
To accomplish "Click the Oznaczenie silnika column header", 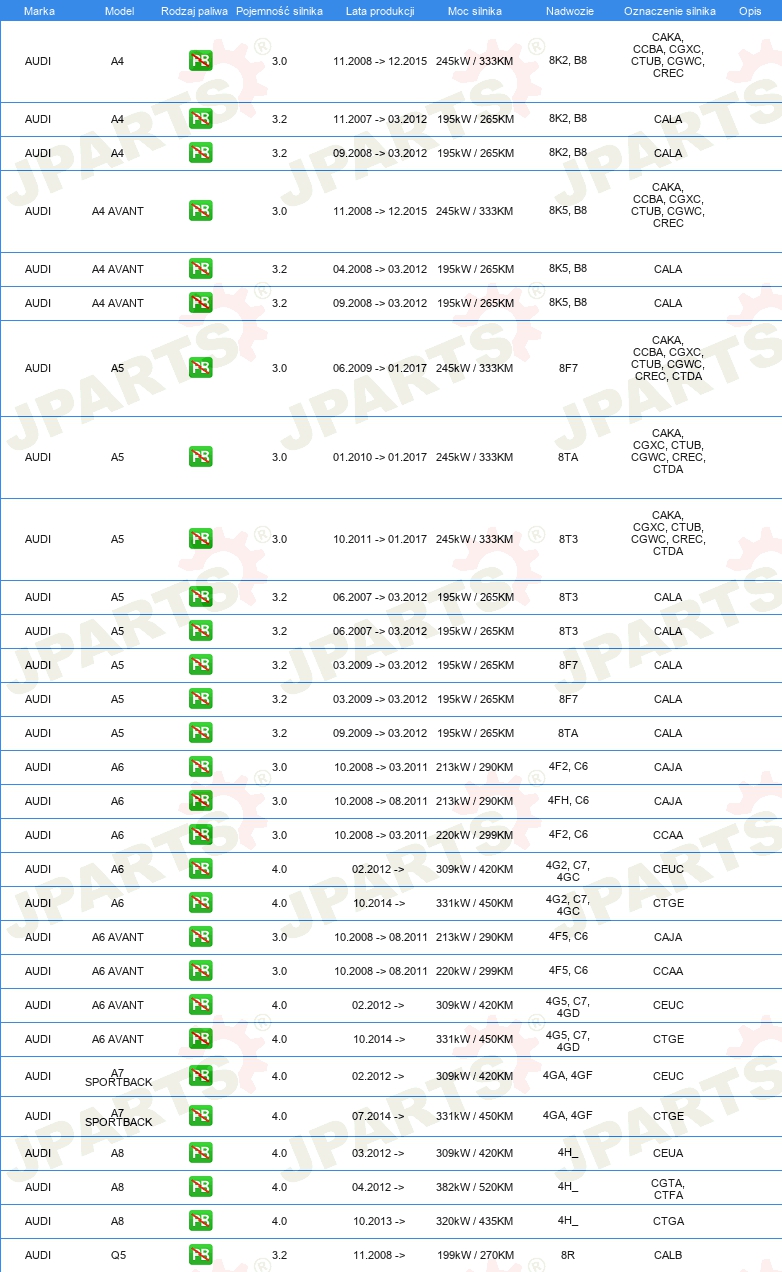I will click(669, 10).
